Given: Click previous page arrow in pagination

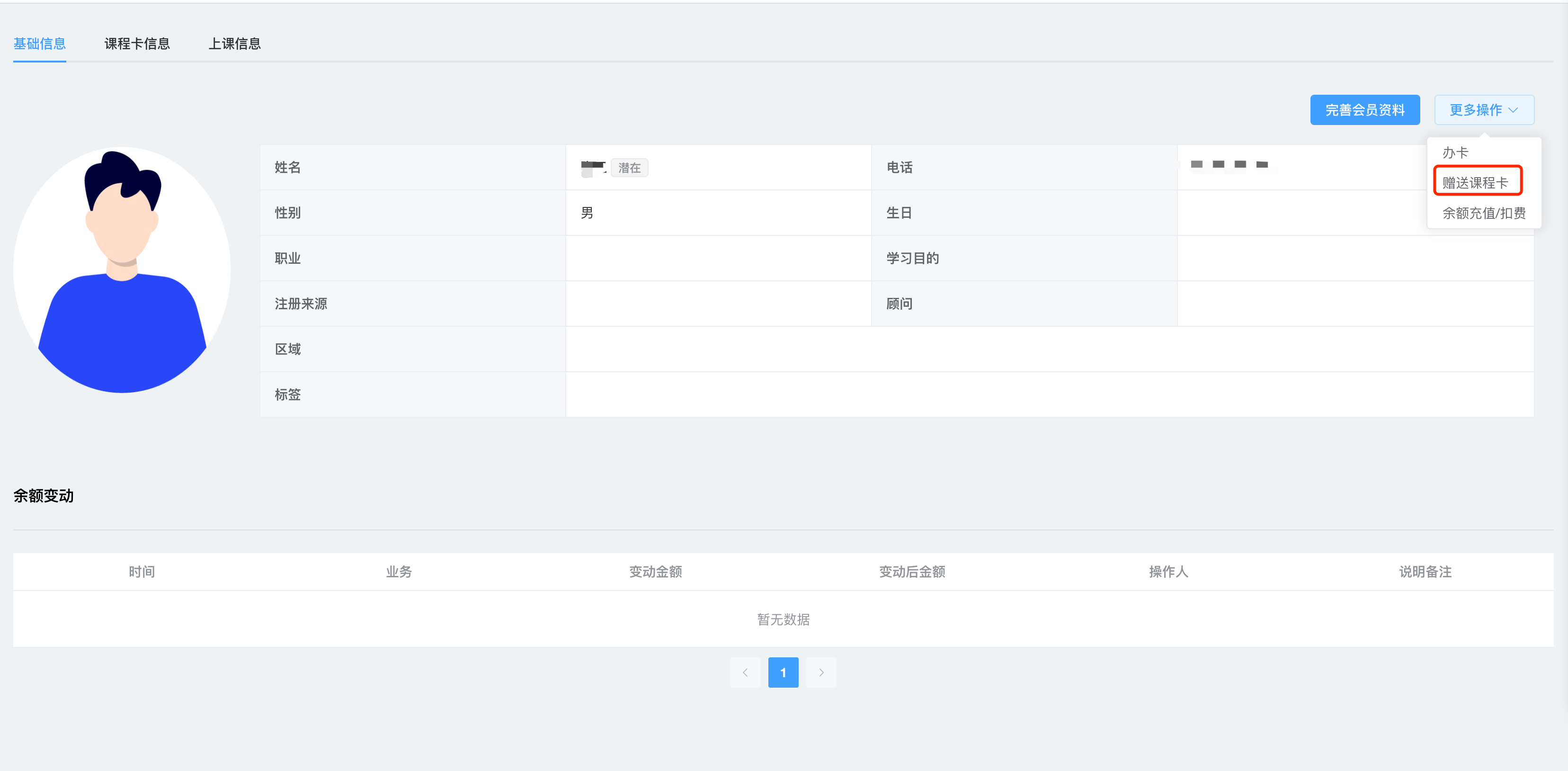Looking at the screenshot, I should click(x=745, y=672).
